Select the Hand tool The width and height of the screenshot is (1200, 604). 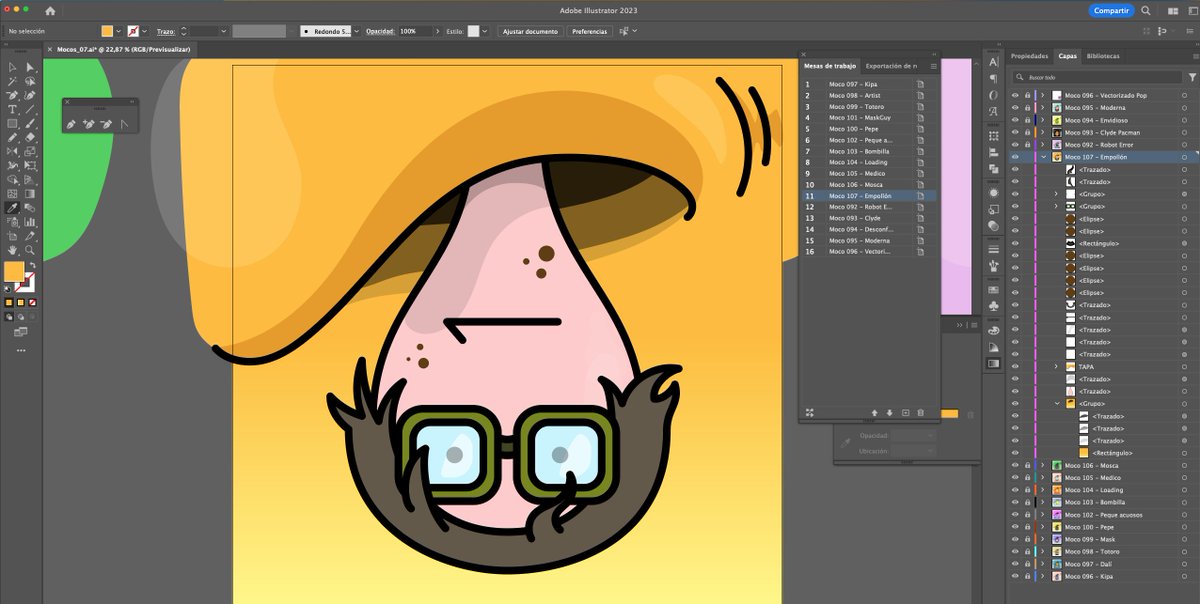point(12,250)
